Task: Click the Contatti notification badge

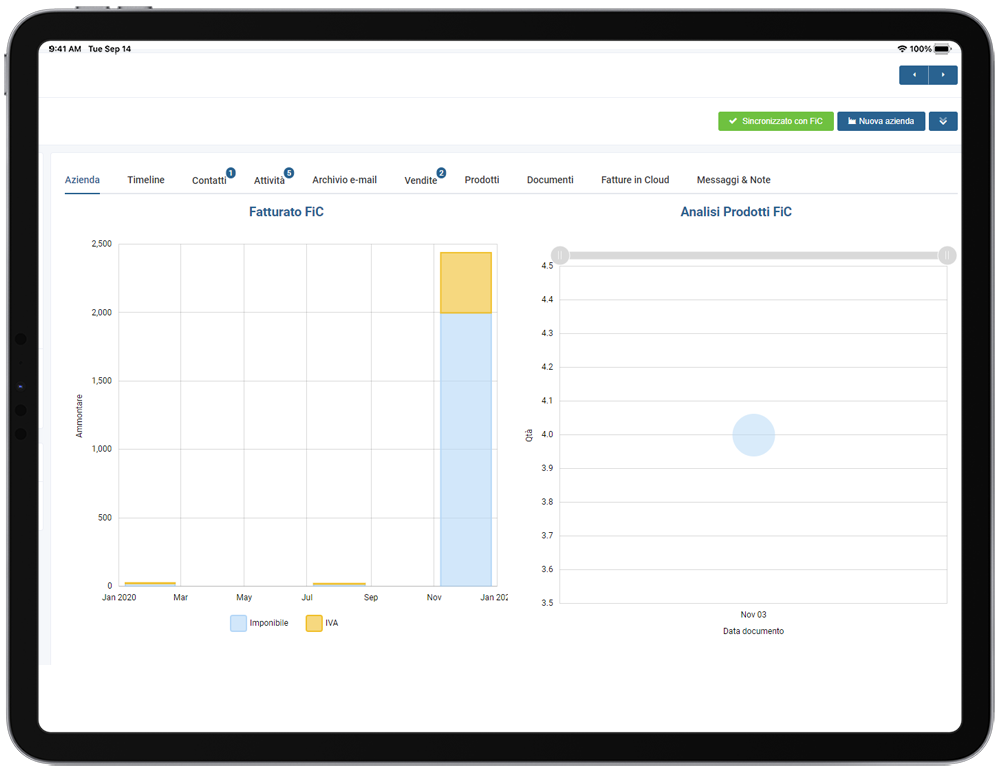Action: coord(231,173)
